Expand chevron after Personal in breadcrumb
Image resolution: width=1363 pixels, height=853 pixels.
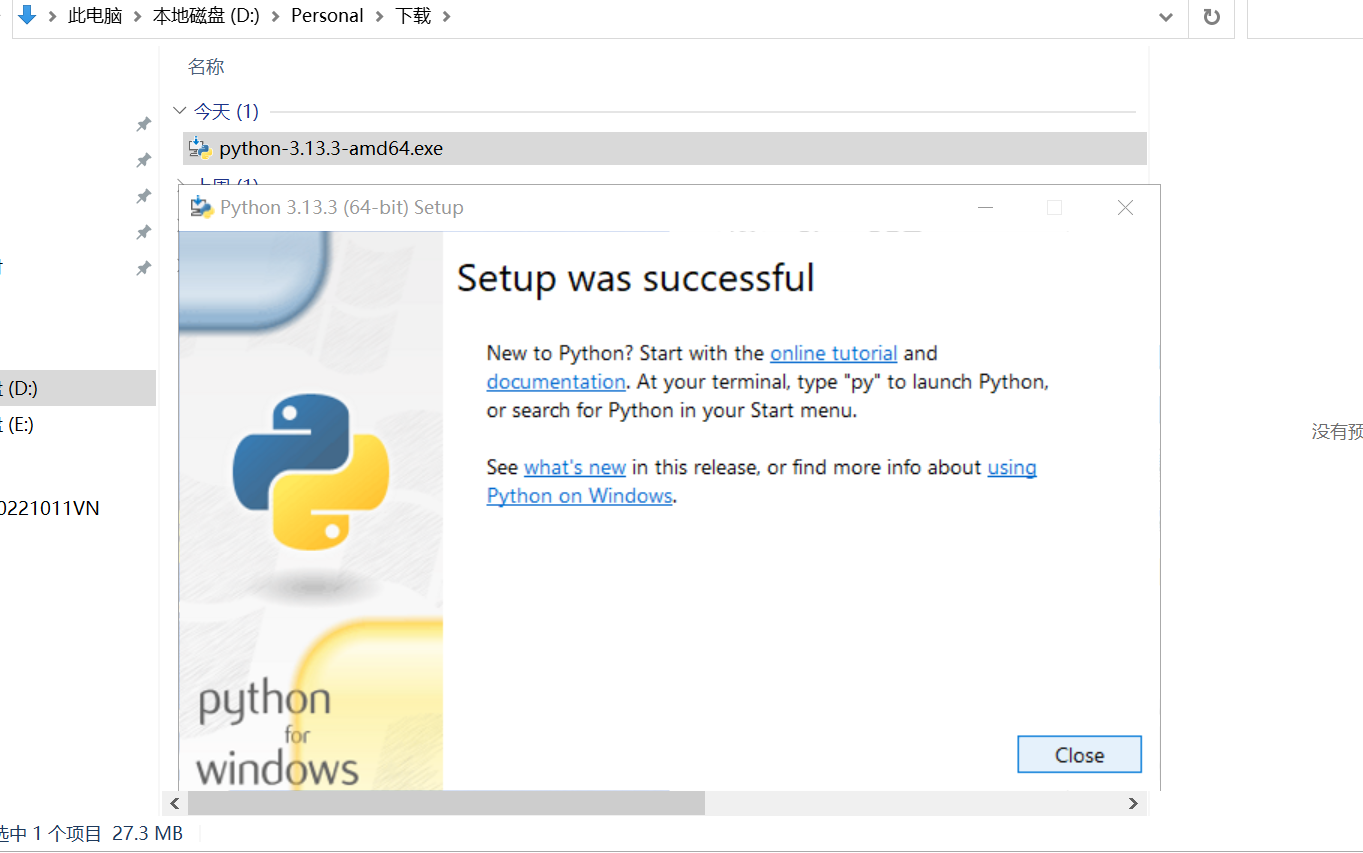pos(379,16)
